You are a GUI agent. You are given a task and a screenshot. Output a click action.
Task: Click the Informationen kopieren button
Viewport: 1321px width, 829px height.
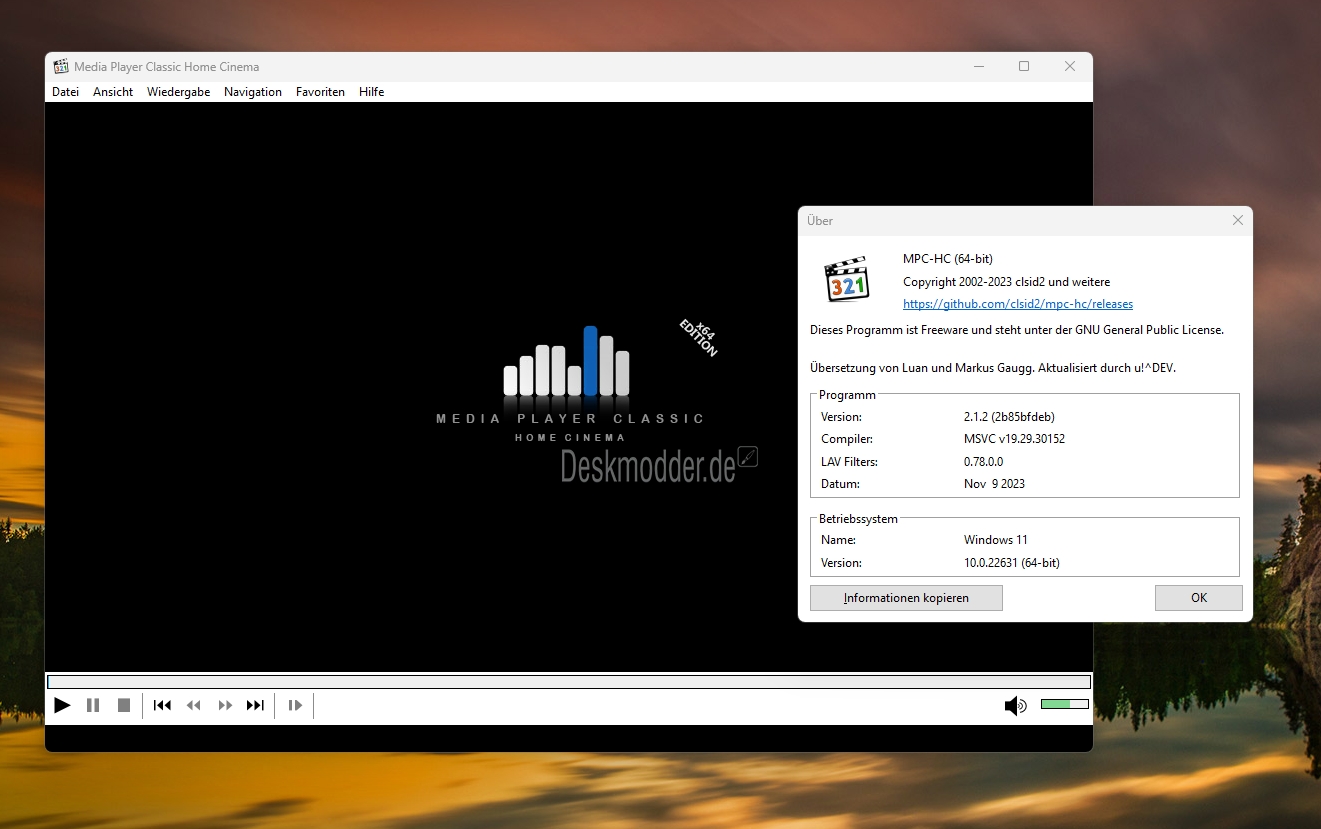906,598
